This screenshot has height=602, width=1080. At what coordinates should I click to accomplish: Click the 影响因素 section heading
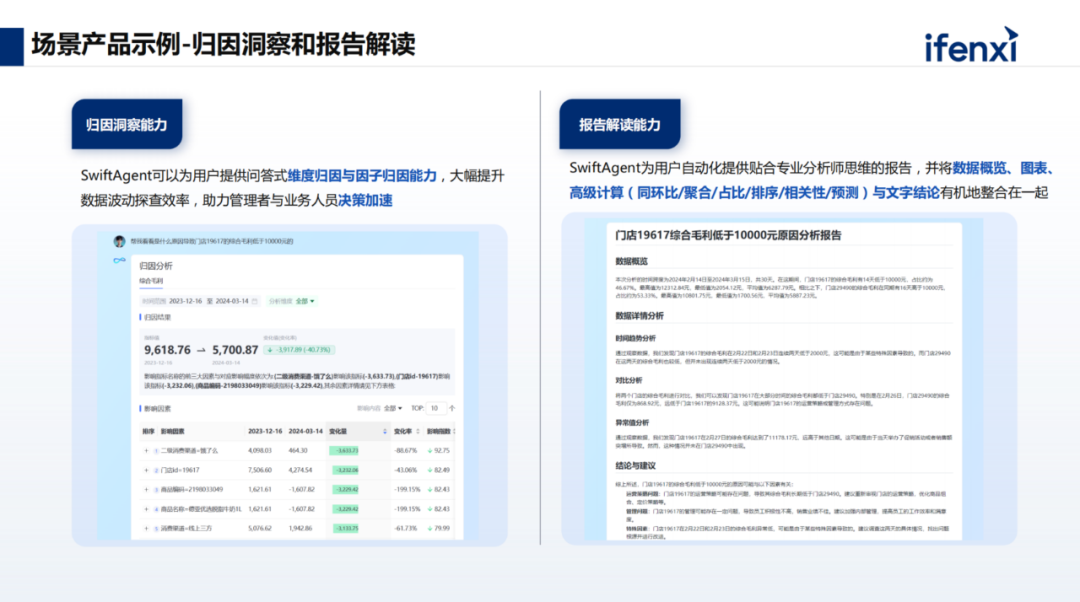(158, 408)
